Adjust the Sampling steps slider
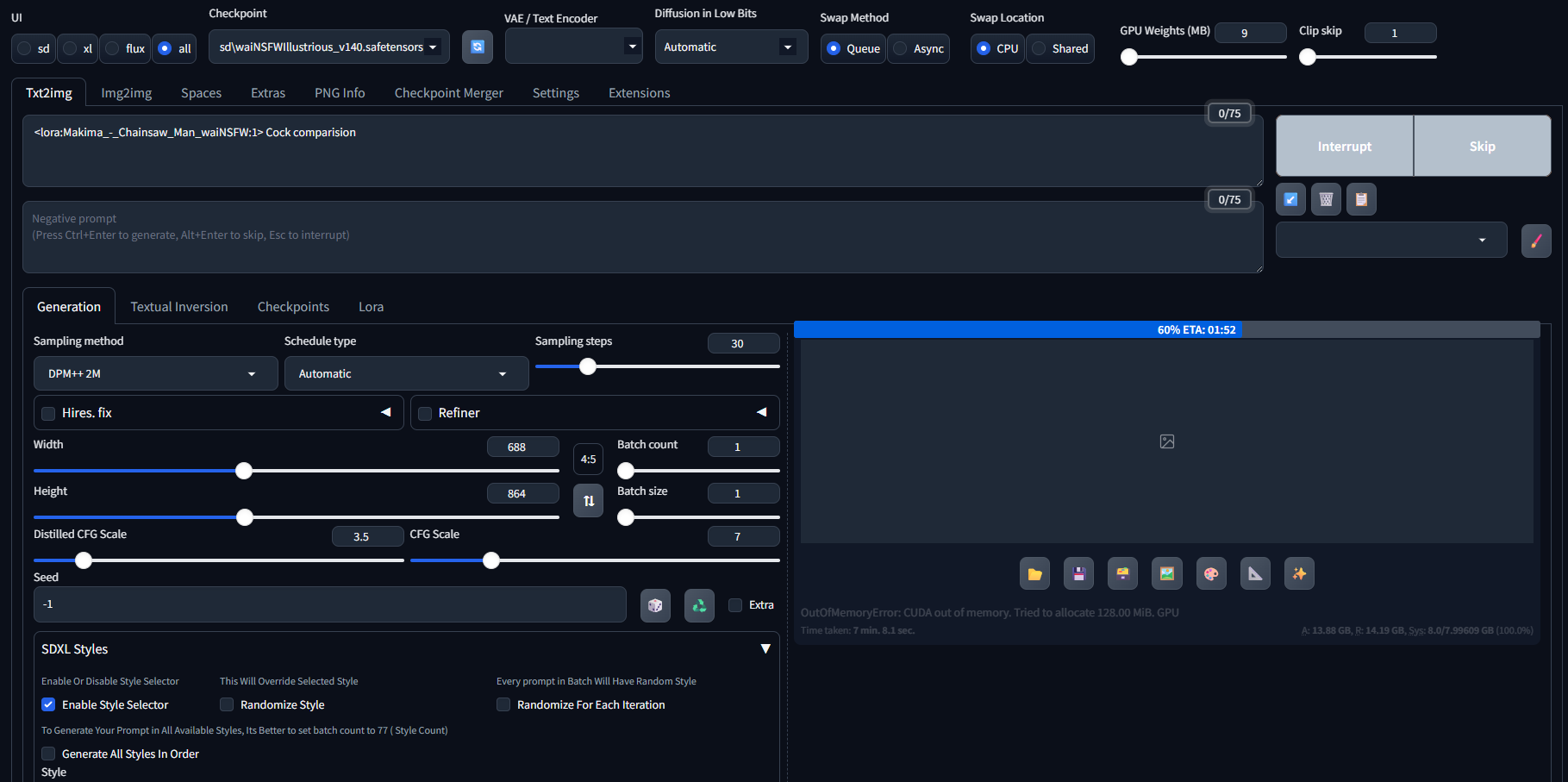 (658, 366)
